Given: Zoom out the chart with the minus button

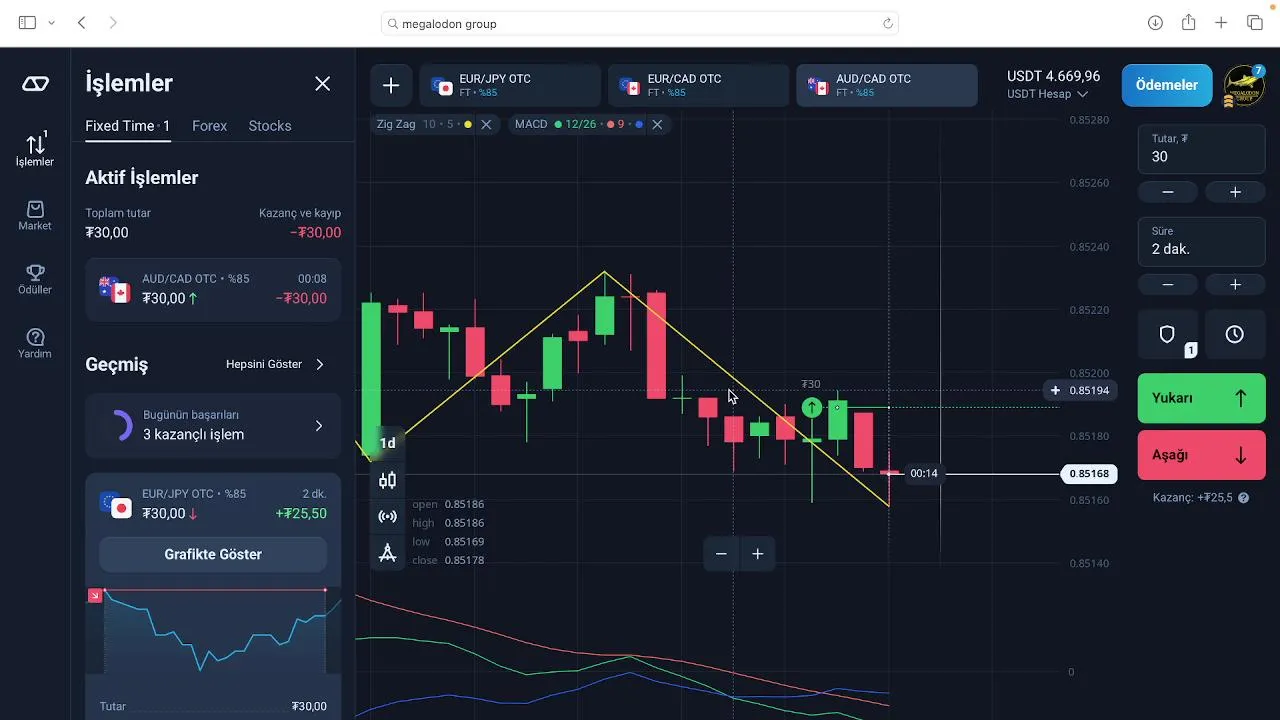Looking at the screenshot, I should tap(721, 554).
